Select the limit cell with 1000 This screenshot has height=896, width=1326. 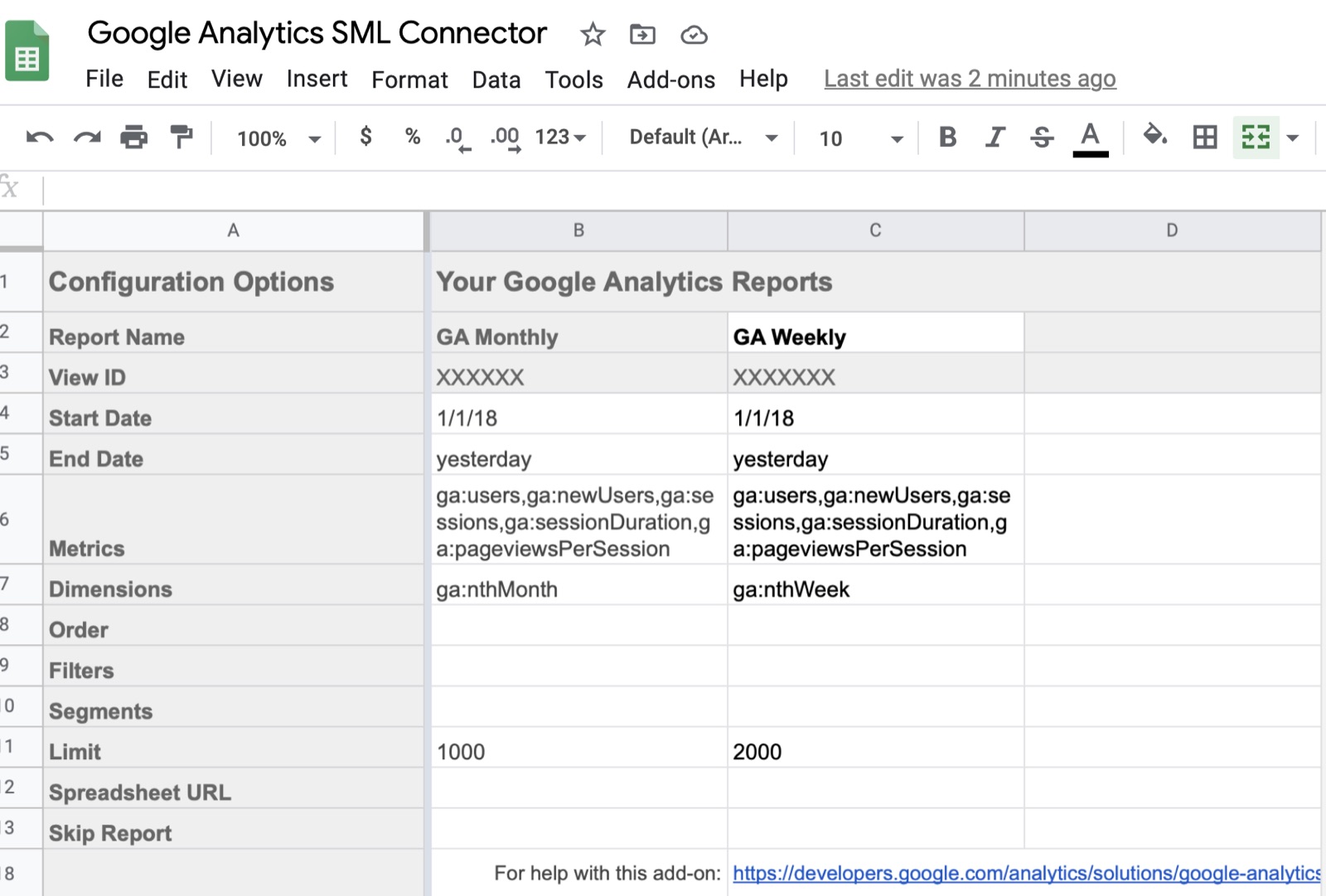(x=578, y=748)
